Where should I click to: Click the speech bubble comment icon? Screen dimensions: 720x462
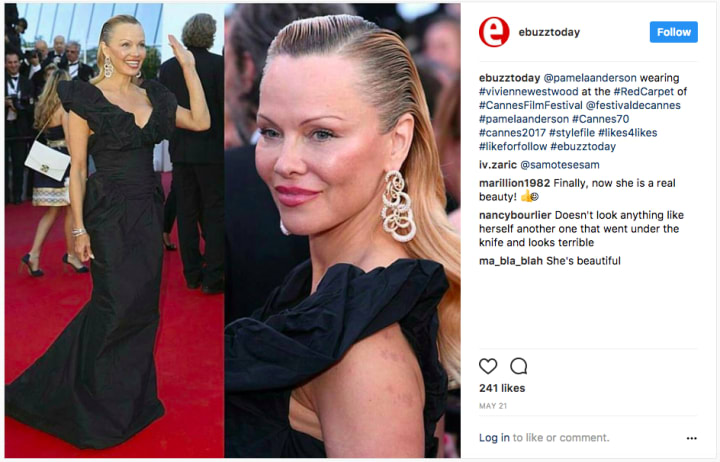pyautogui.click(x=518, y=366)
